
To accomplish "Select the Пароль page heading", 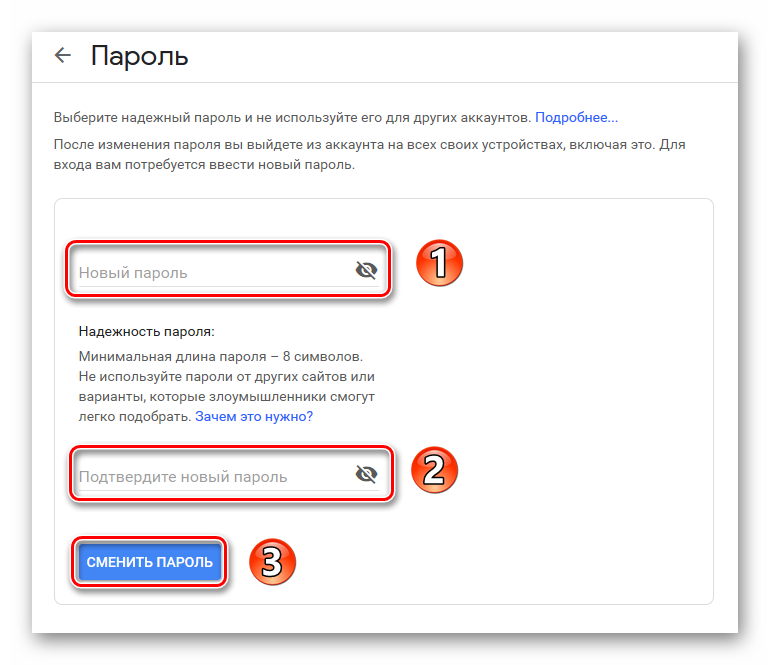I will pos(139,55).
